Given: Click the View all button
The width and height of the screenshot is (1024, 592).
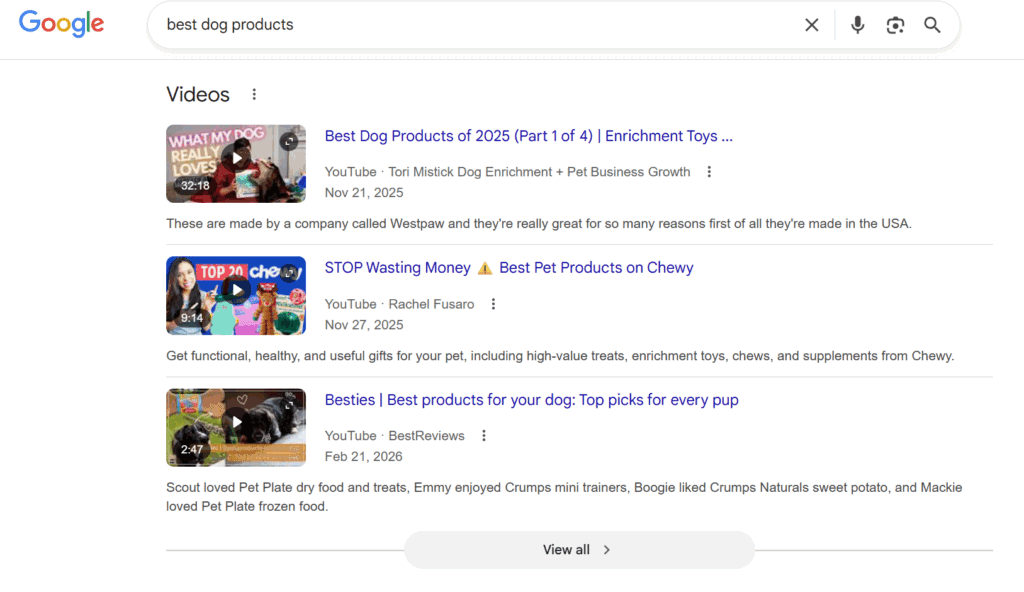Looking at the screenshot, I should (x=579, y=550).
